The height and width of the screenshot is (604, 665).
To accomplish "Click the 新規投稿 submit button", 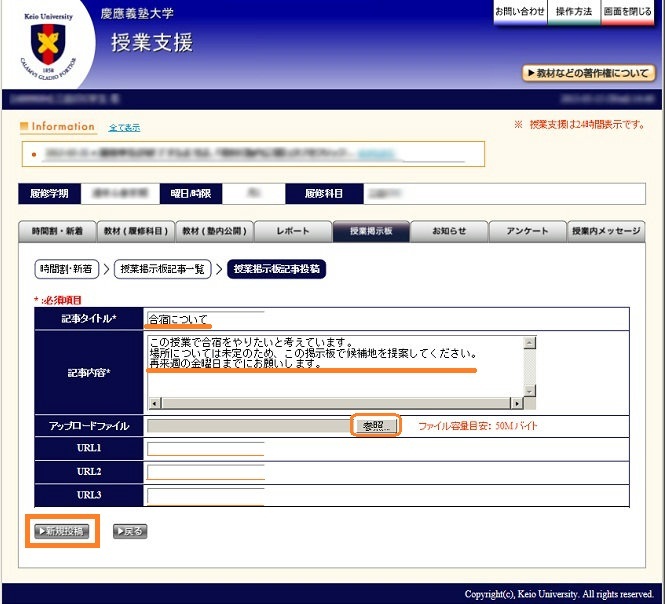I will 62,531.
